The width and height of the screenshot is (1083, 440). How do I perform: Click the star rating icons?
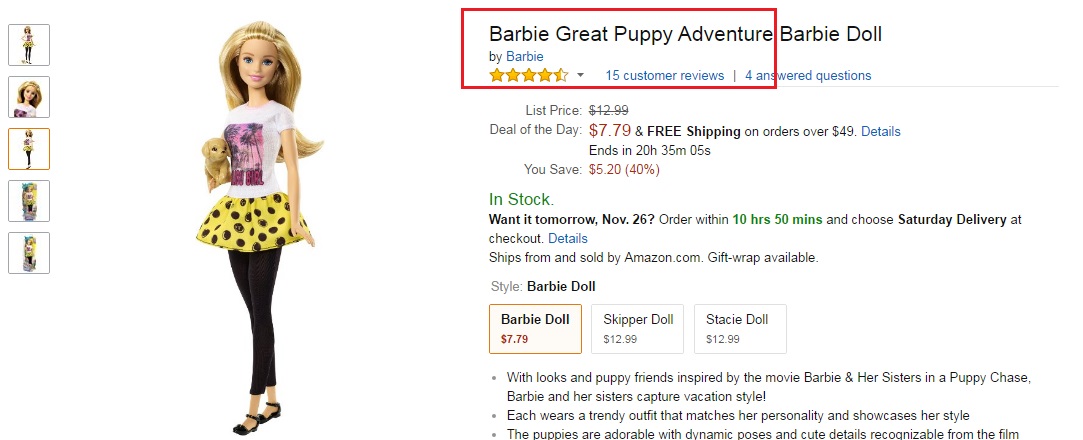(x=528, y=75)
